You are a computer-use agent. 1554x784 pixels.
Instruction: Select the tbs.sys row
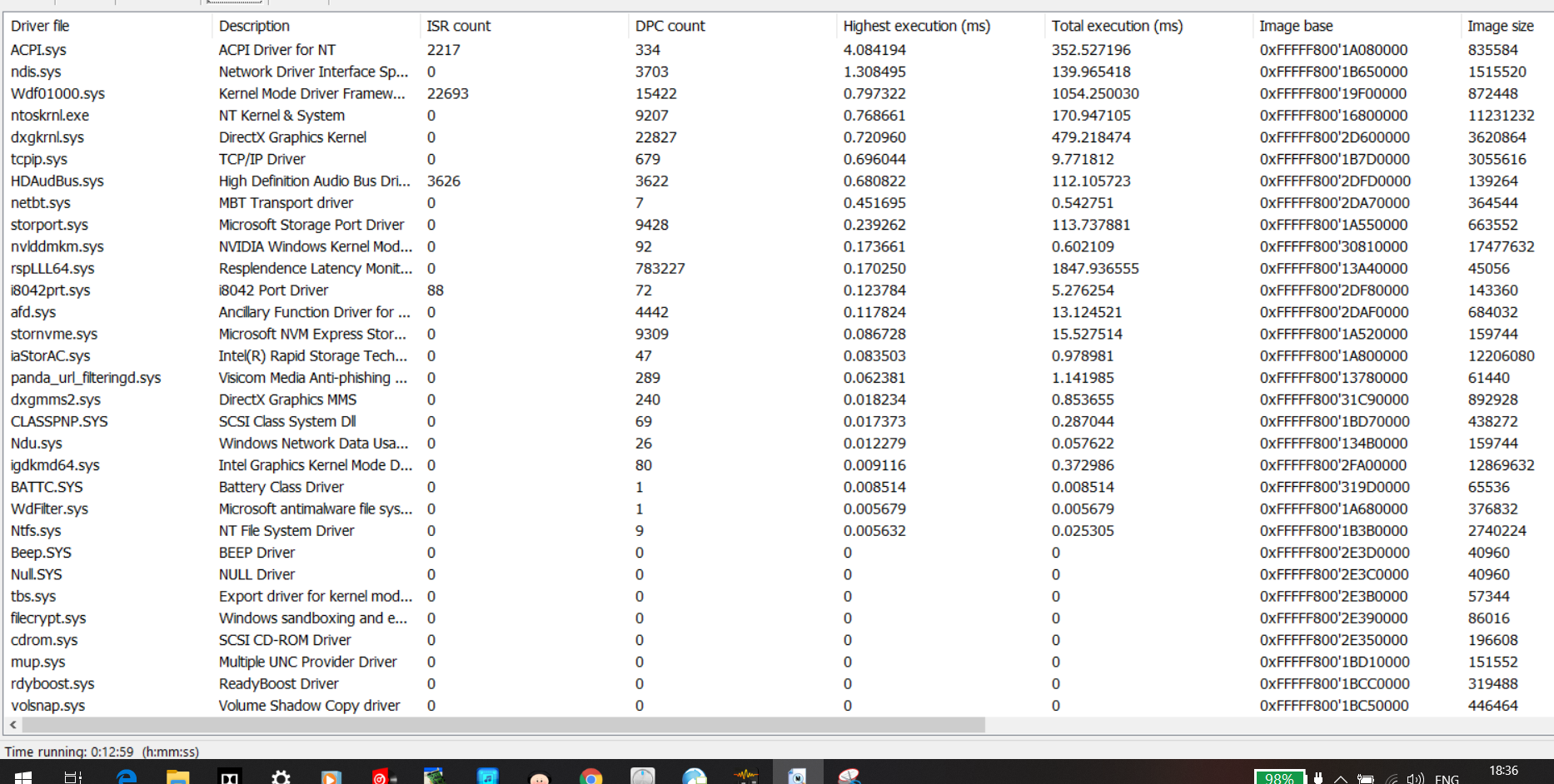point(779,596)
